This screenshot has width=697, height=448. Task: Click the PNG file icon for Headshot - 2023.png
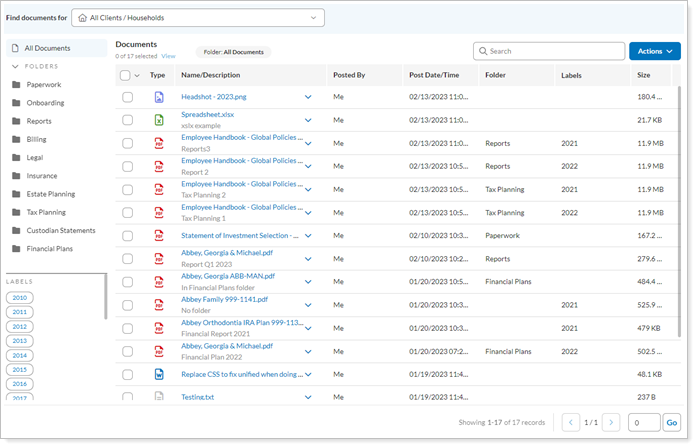click(158, 97)
